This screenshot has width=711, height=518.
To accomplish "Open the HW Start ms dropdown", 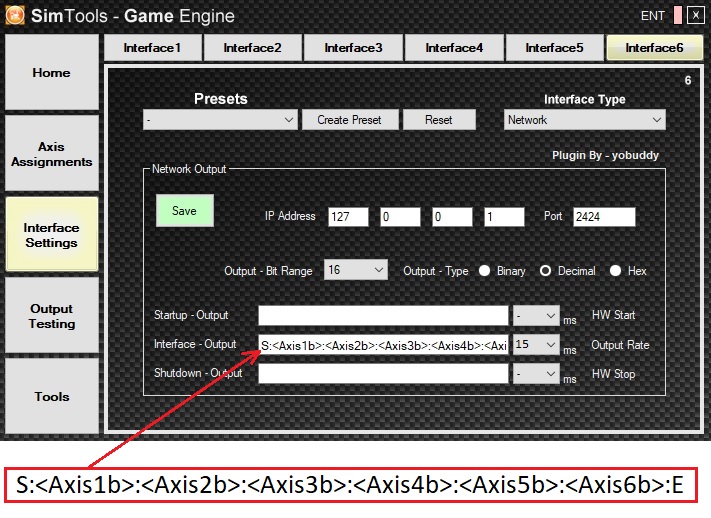I will pyautogui.click(x=536, y=315).
